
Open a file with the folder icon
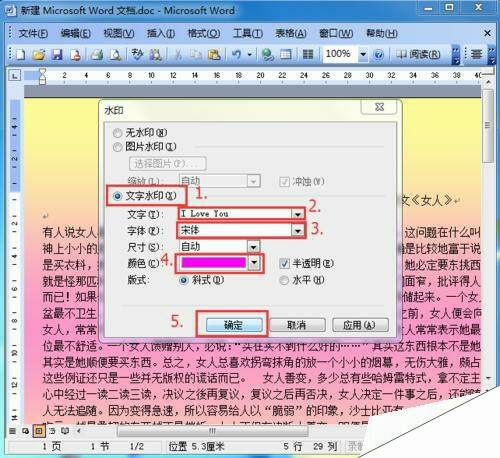[39, 54]
